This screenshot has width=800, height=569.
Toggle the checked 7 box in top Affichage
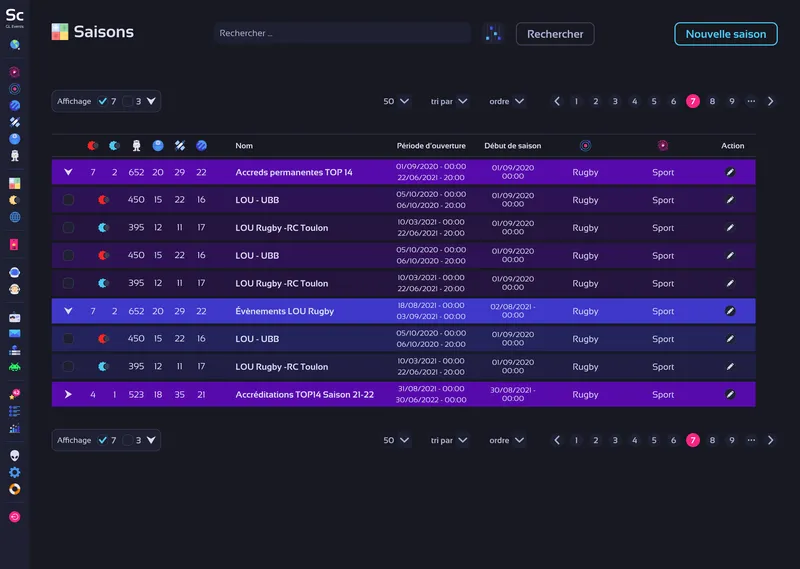(x=103, y=101)
